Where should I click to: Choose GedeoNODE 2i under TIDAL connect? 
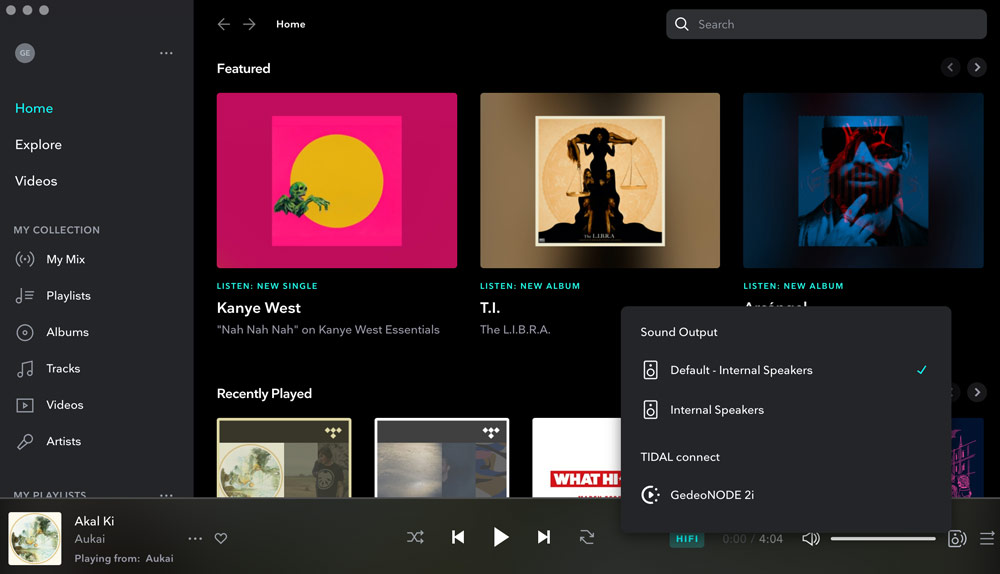(x=712, y=495)
